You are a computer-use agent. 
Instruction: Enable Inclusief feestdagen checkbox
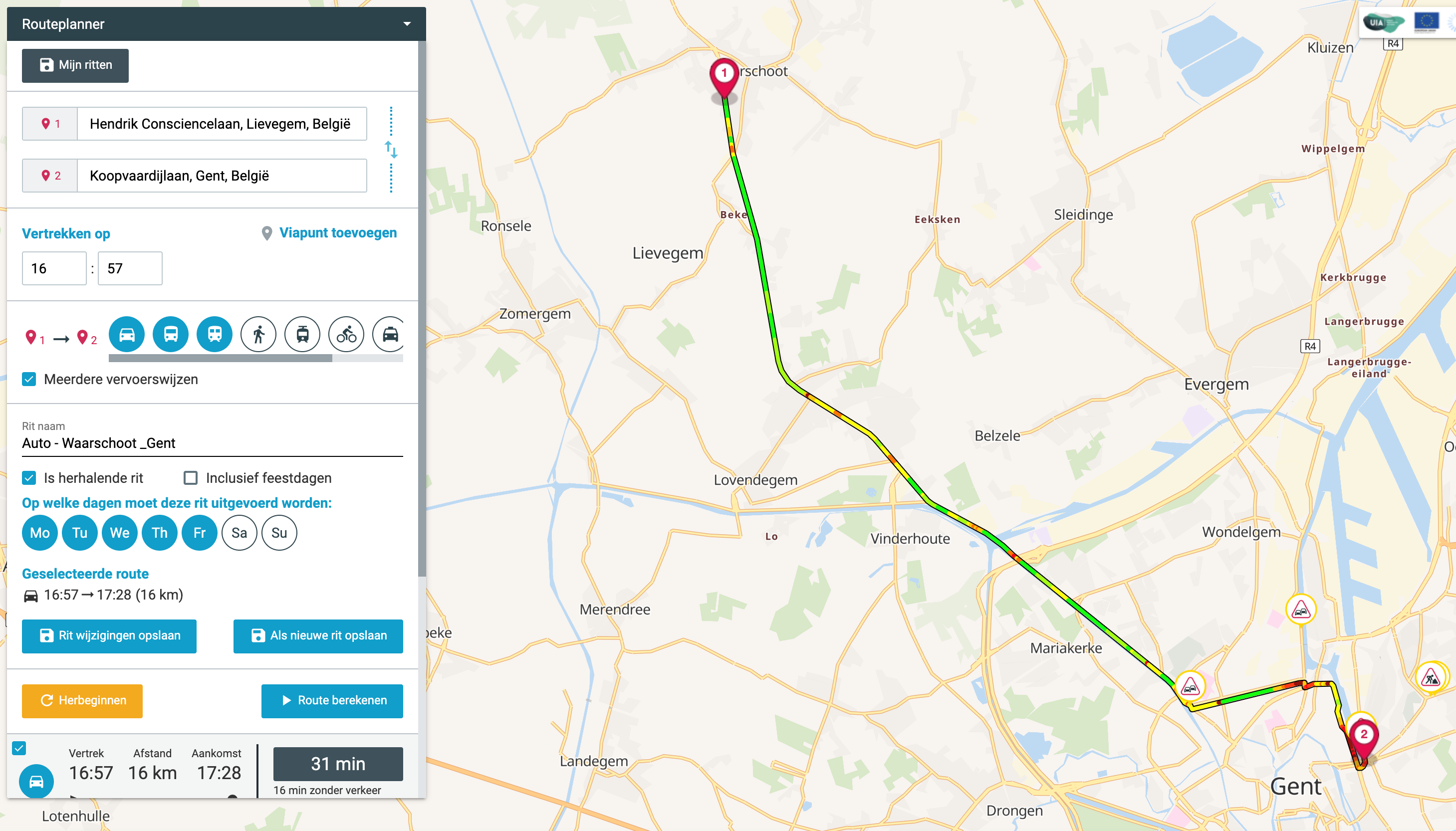tap(191, 478)
